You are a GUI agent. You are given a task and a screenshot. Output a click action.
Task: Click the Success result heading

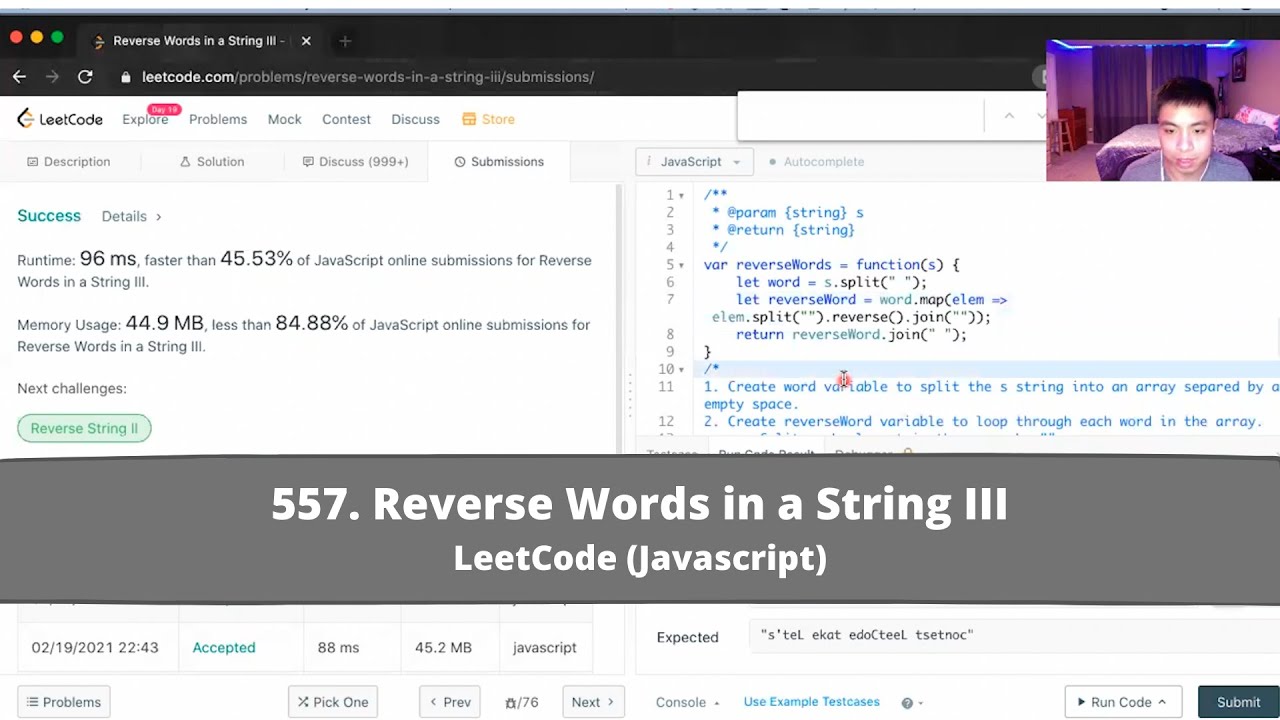49,216
